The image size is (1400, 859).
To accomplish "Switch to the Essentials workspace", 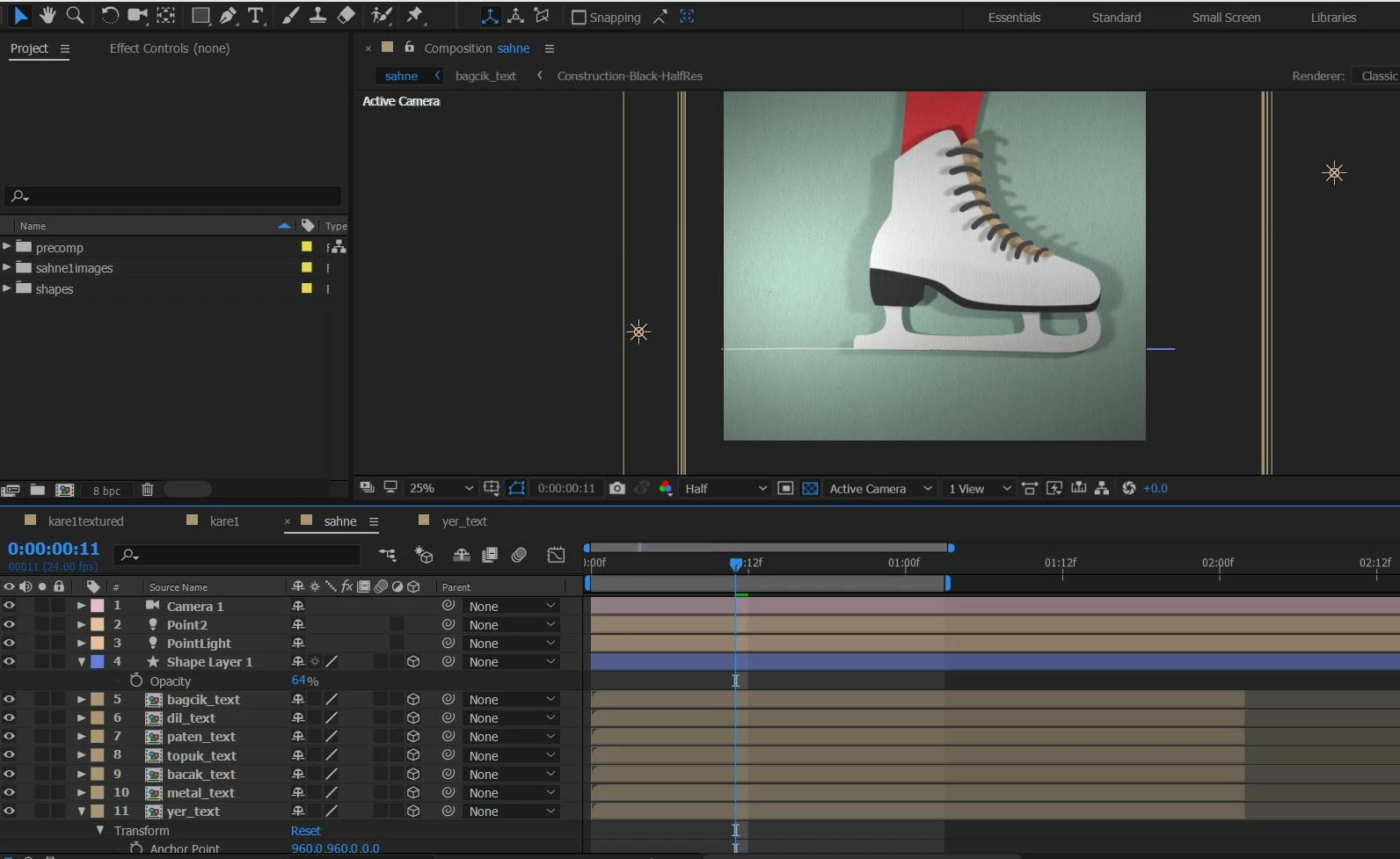I will pos(1014,18).
